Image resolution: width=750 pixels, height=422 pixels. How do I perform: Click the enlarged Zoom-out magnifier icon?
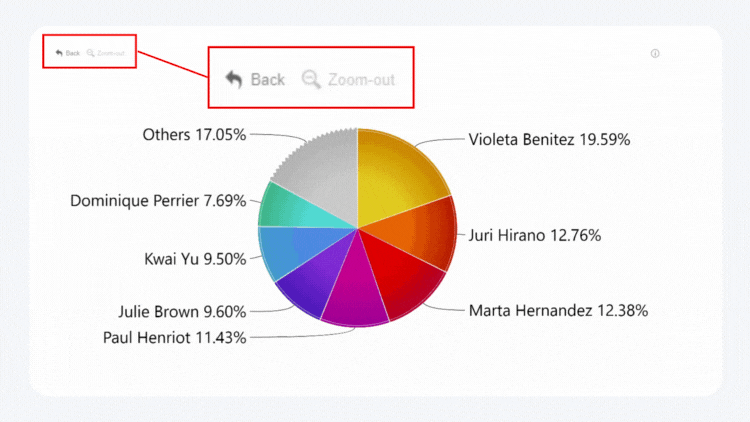(x=311, y=79)
